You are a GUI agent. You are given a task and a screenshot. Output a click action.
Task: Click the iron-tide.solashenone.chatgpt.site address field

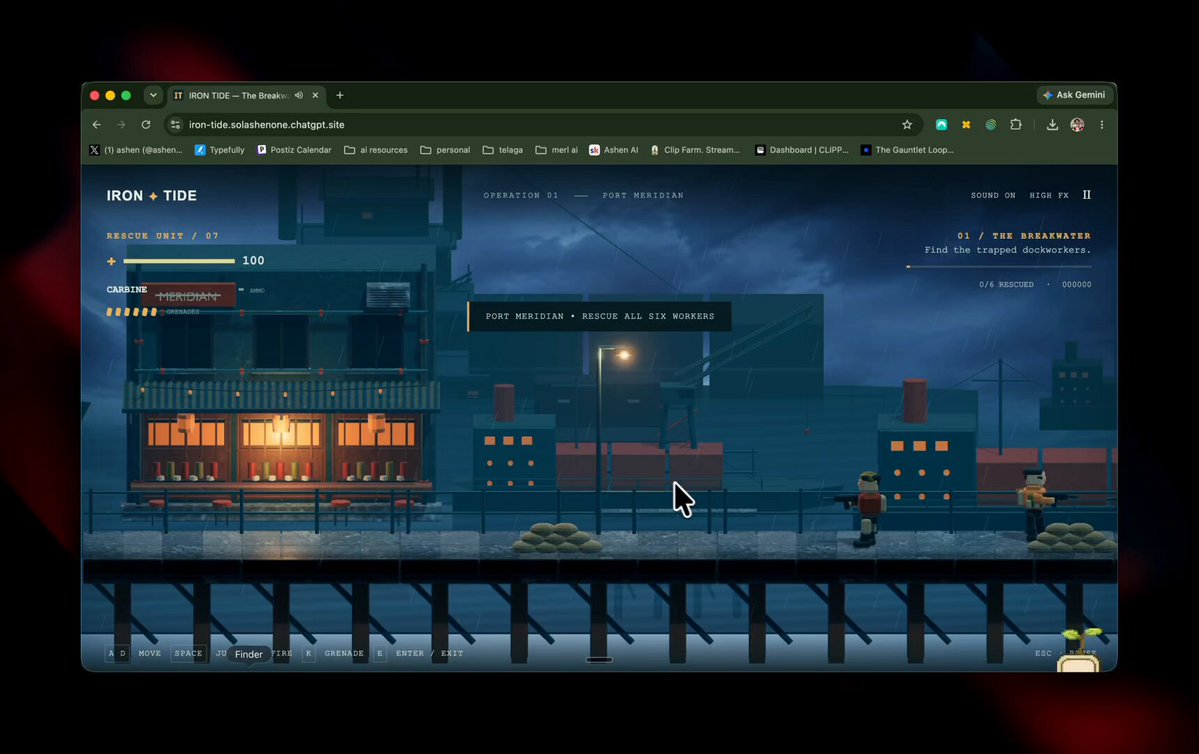pos(535,125)
